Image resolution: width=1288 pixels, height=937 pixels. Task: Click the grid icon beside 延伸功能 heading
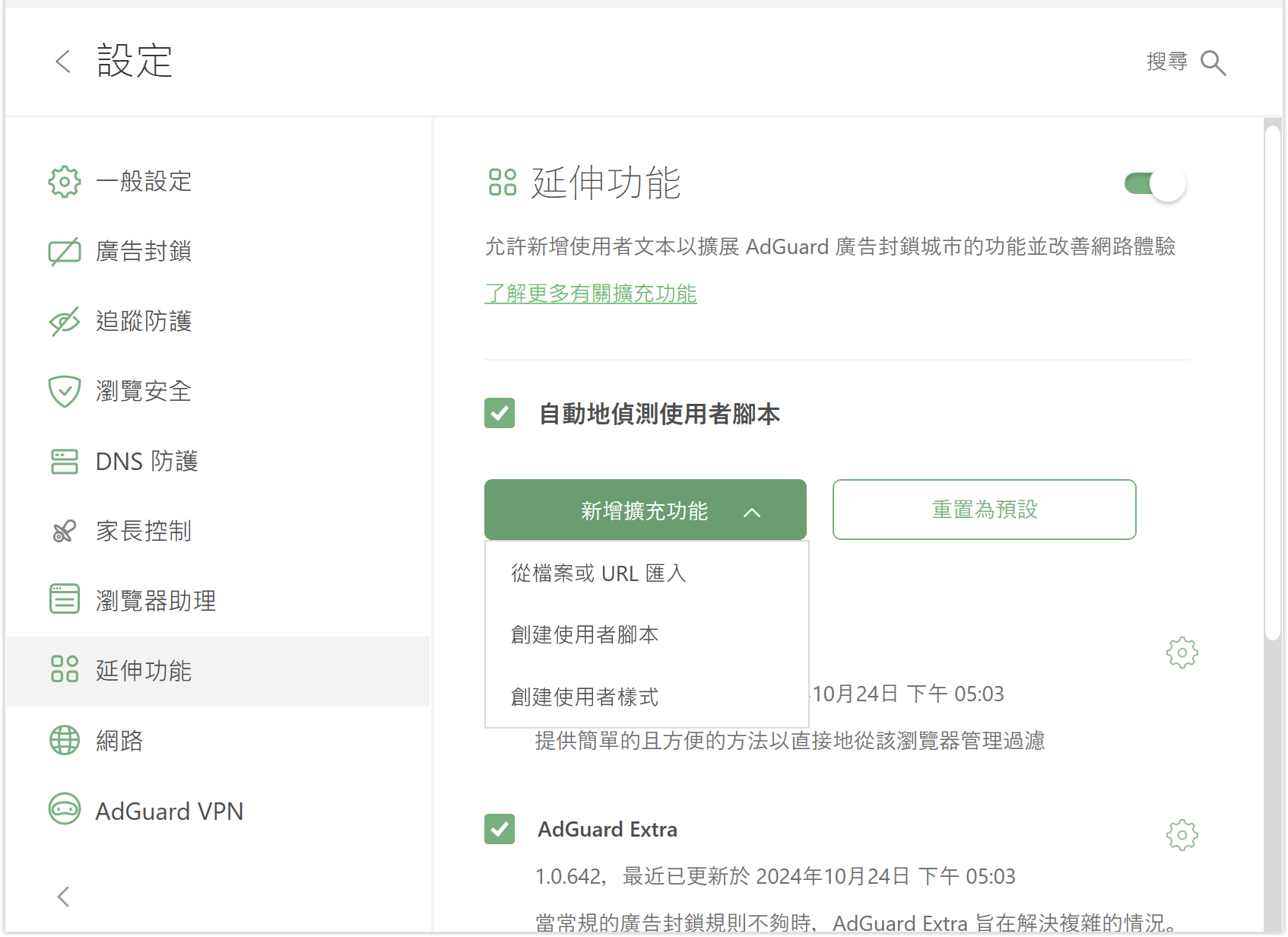click(x=503, y=183)
